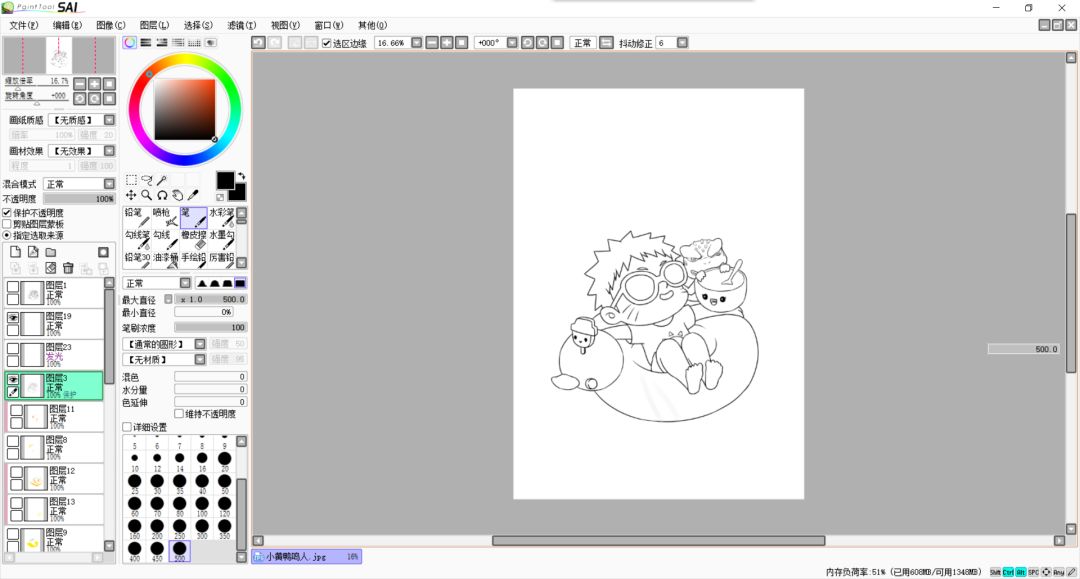The image size is (1080, 579).
Task: Hide 图层19 using its eye icon
Action: pos(13,317)
